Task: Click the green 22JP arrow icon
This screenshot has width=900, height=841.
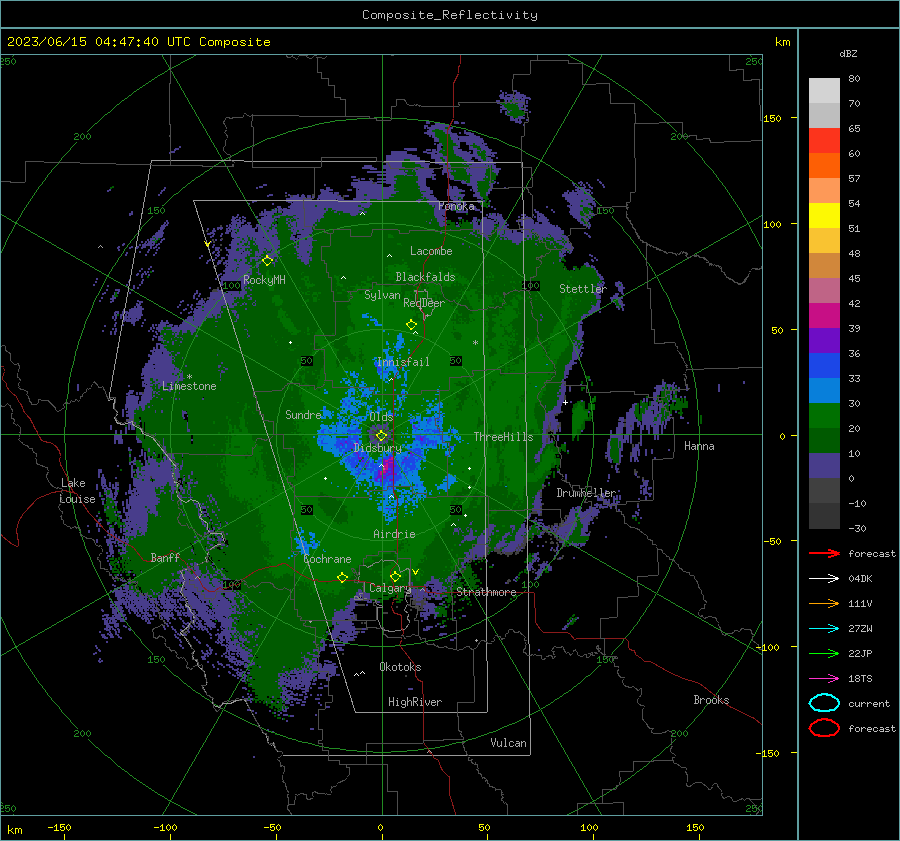Action: click(x=824, y=653)
